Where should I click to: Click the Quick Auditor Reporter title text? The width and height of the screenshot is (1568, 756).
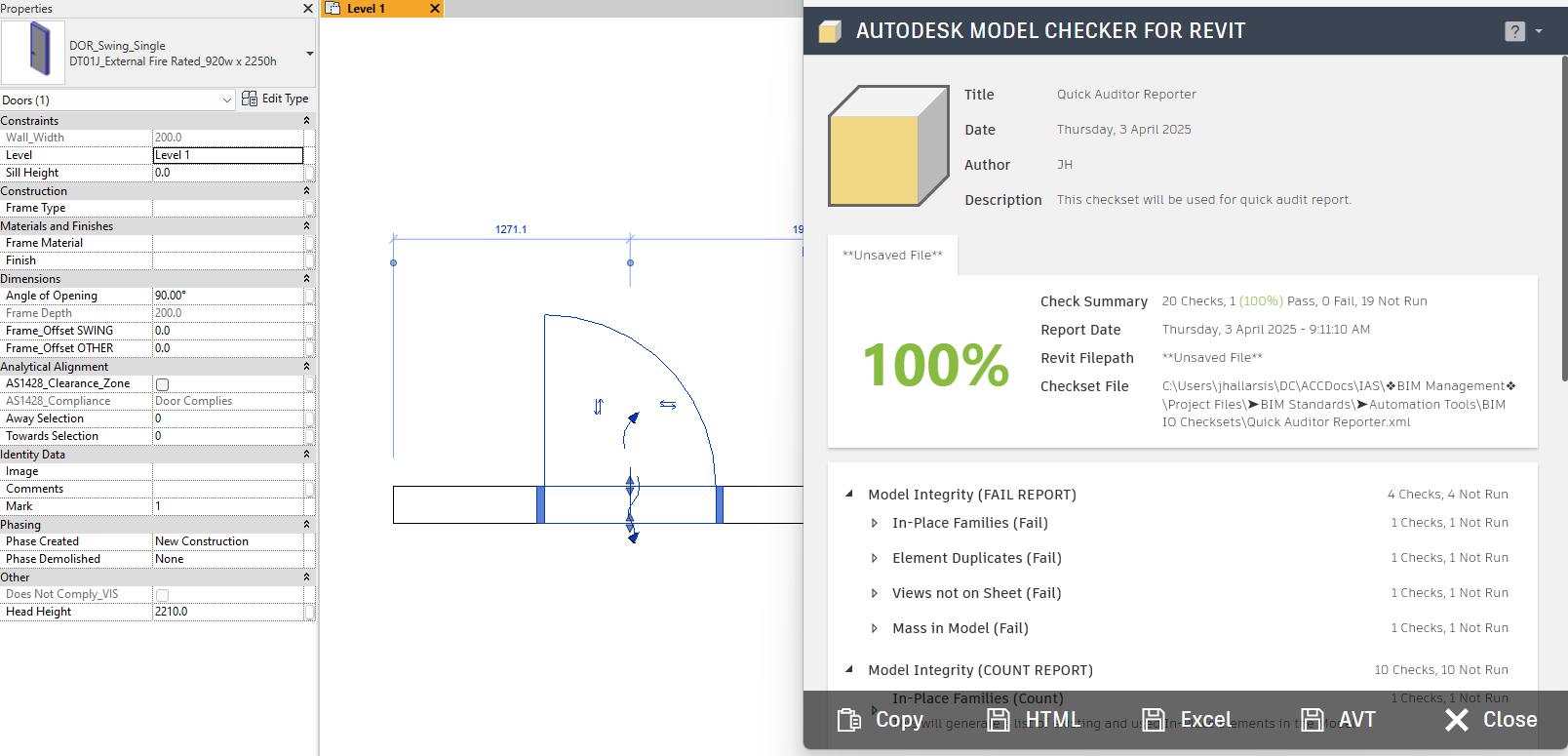click(x=1126, y=95)
